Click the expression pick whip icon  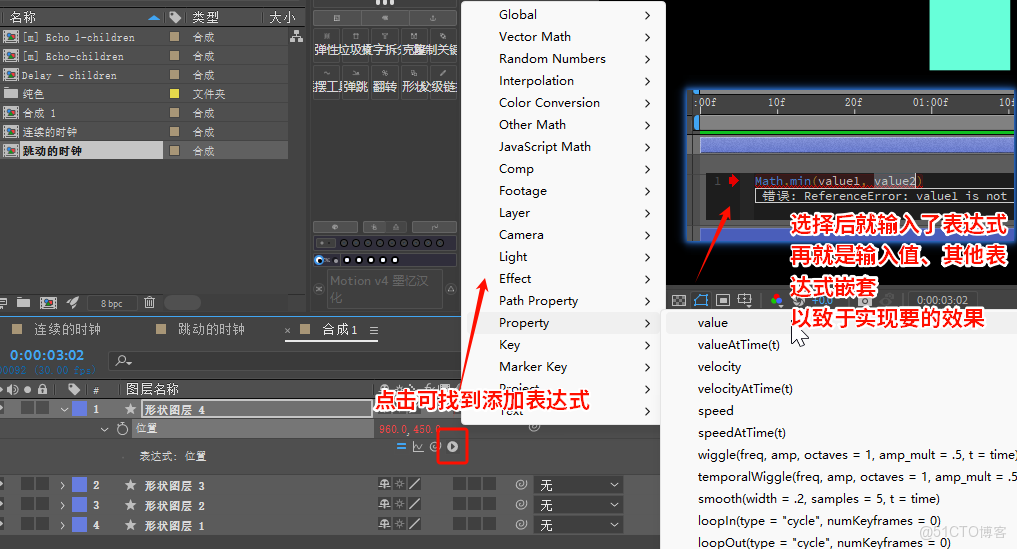435,446
